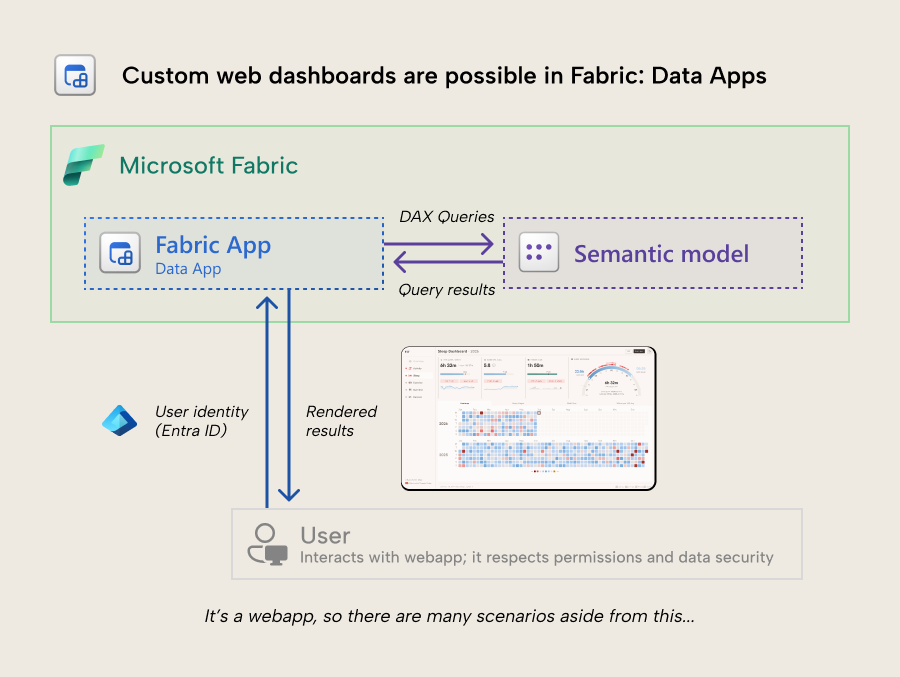Click the User person-with-monitor icon
Screen dimensions: 900x677
[267, 544]
